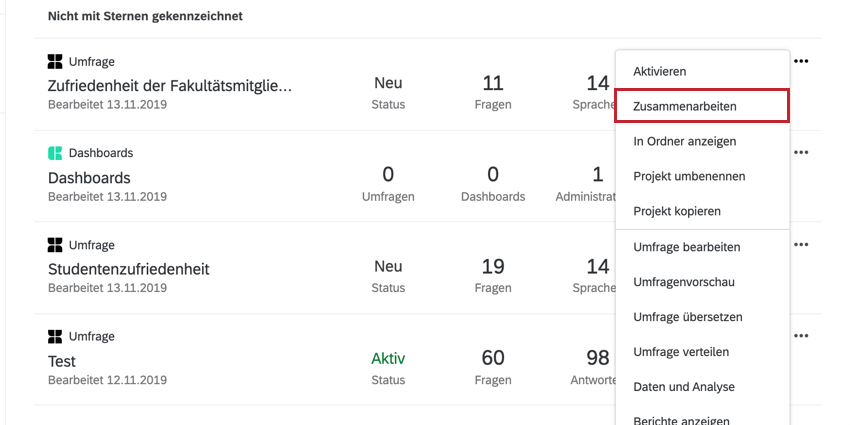Image resolution: width=850 pixels, height=425 pixels.
Task: Click the survey icon above Test project
Action: coord(55,336)
